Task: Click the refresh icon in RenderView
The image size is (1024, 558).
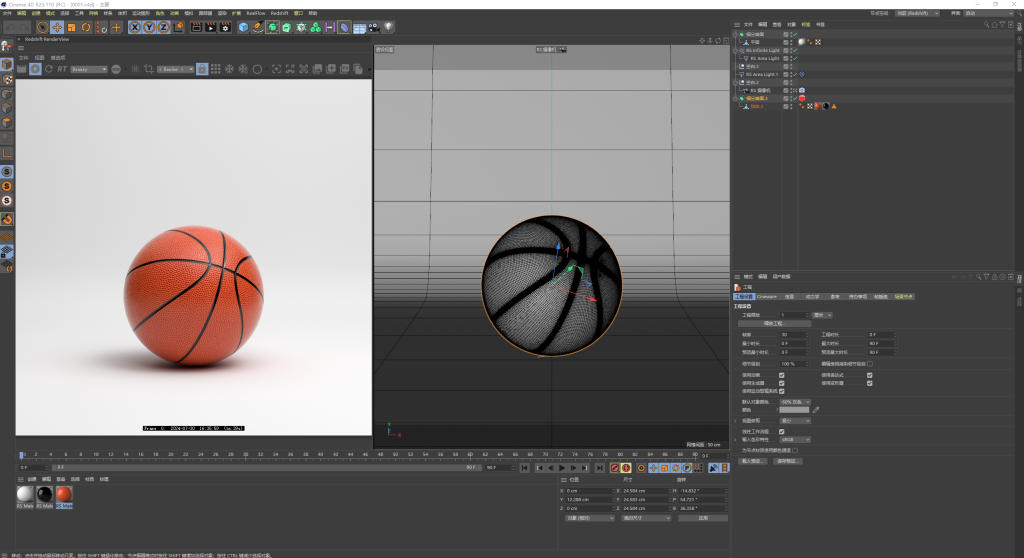Action: (x=48, y=69)
